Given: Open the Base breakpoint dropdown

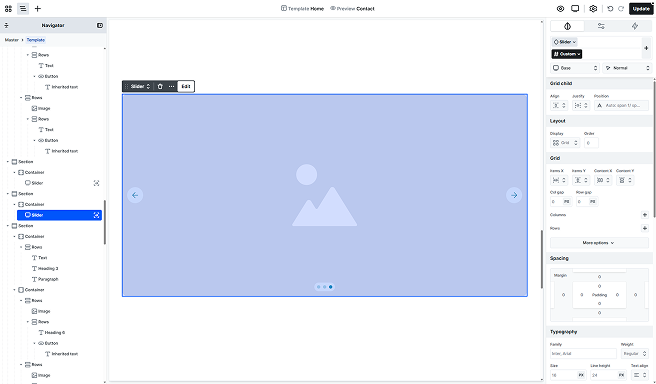Looking at the screenshot, I should coord(575,68).
